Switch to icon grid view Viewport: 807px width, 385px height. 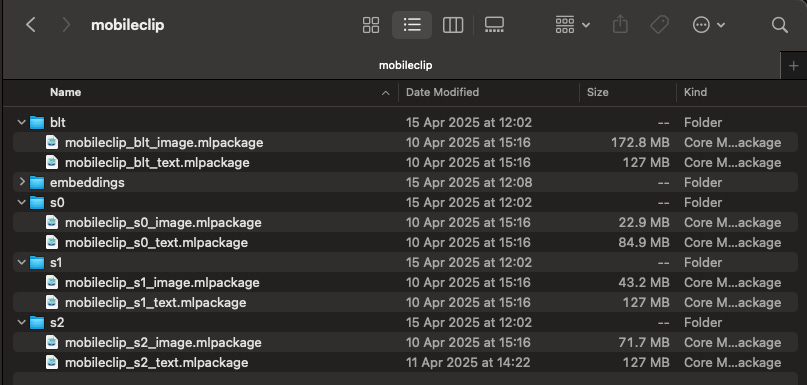click(x=371, y=25)
